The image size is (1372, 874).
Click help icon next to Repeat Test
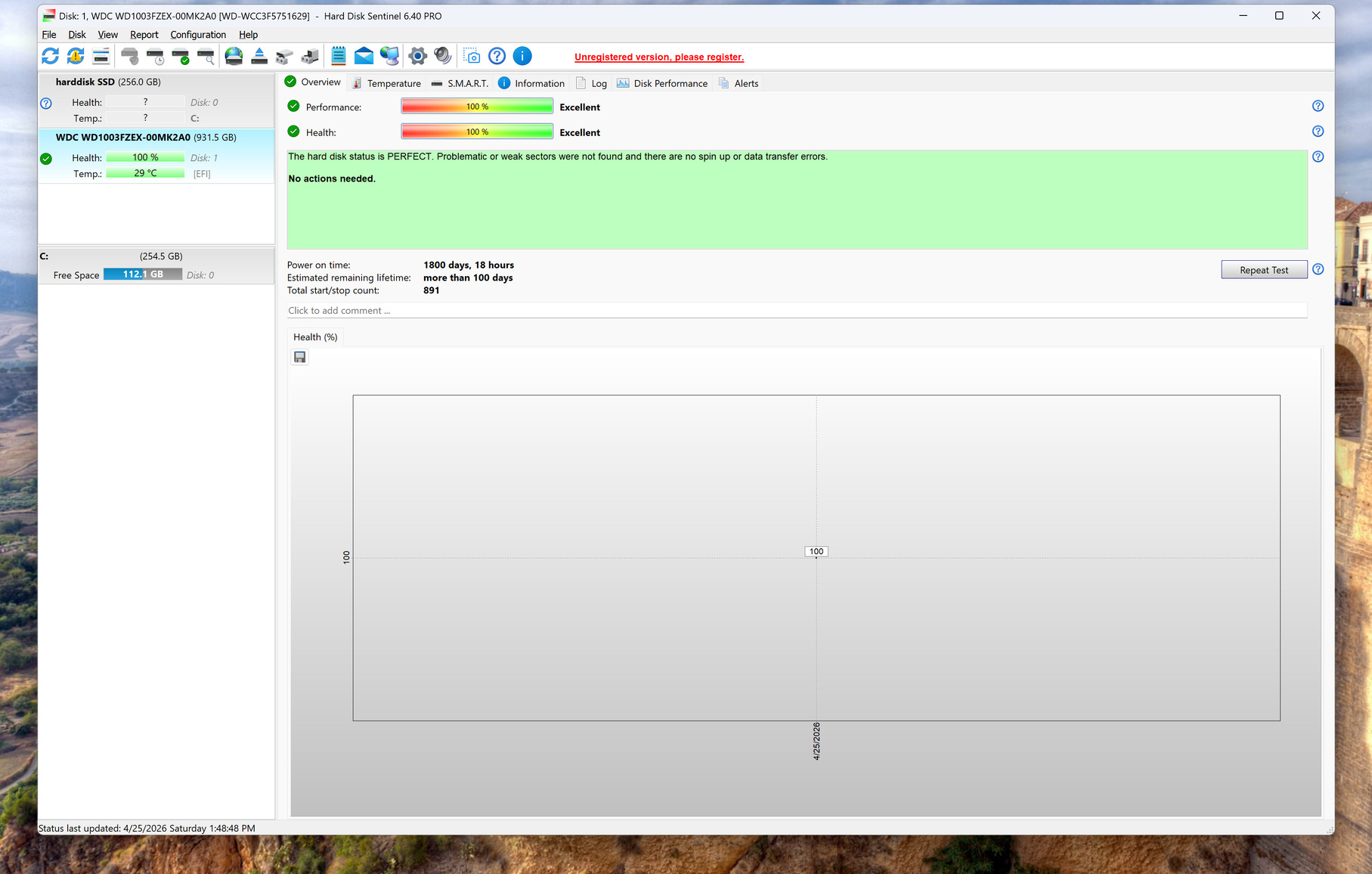pos(1318,269)
